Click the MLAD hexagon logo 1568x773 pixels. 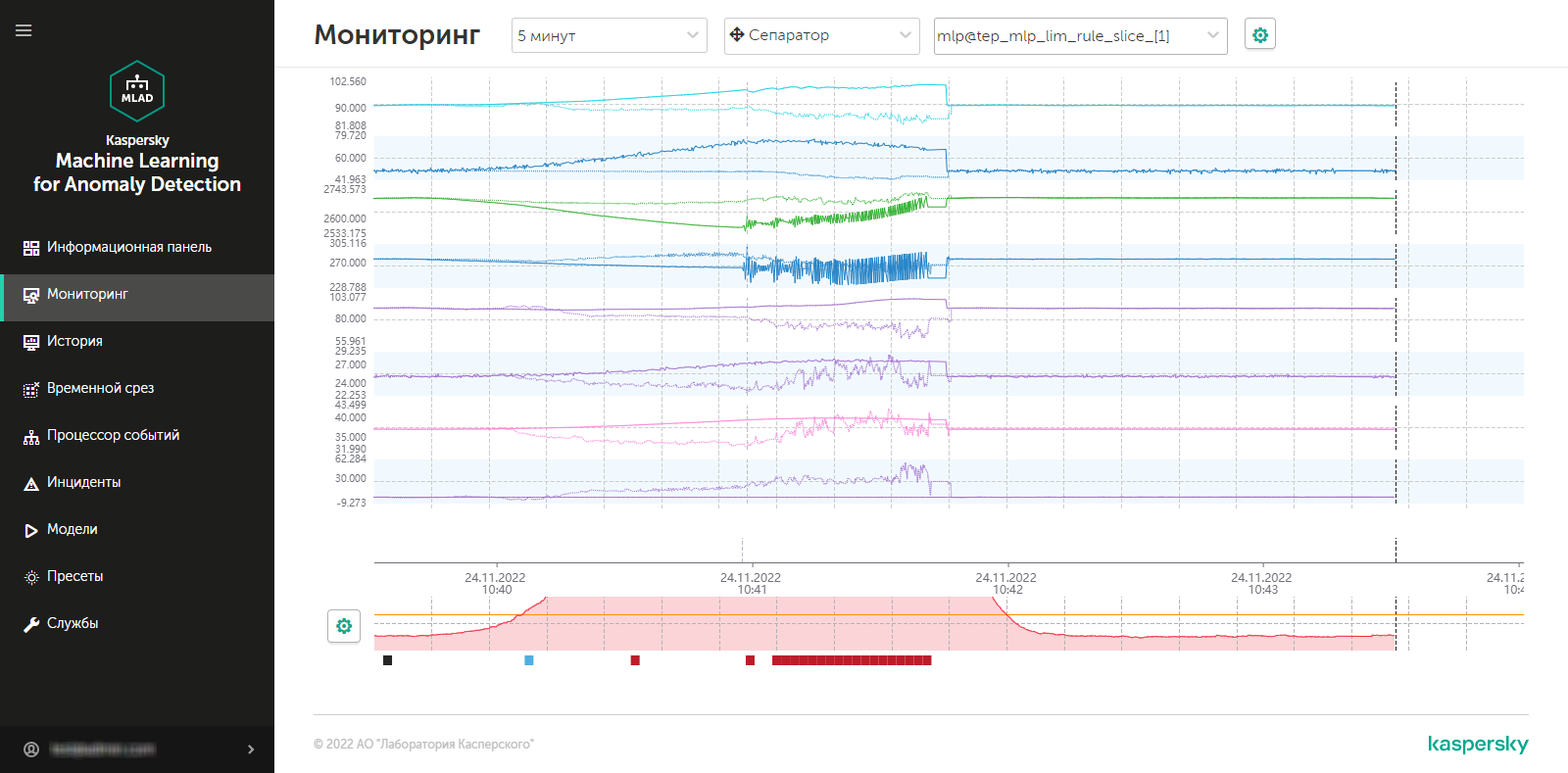point(137,91)
